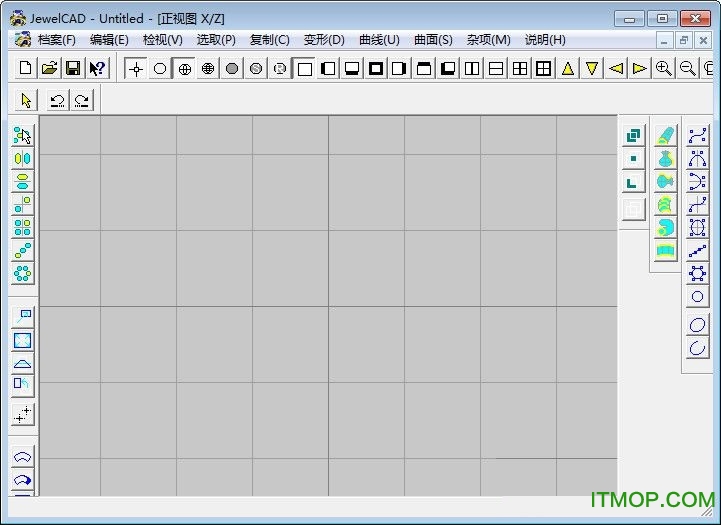Click the bold four-pane grid icon

coord(544,68)
